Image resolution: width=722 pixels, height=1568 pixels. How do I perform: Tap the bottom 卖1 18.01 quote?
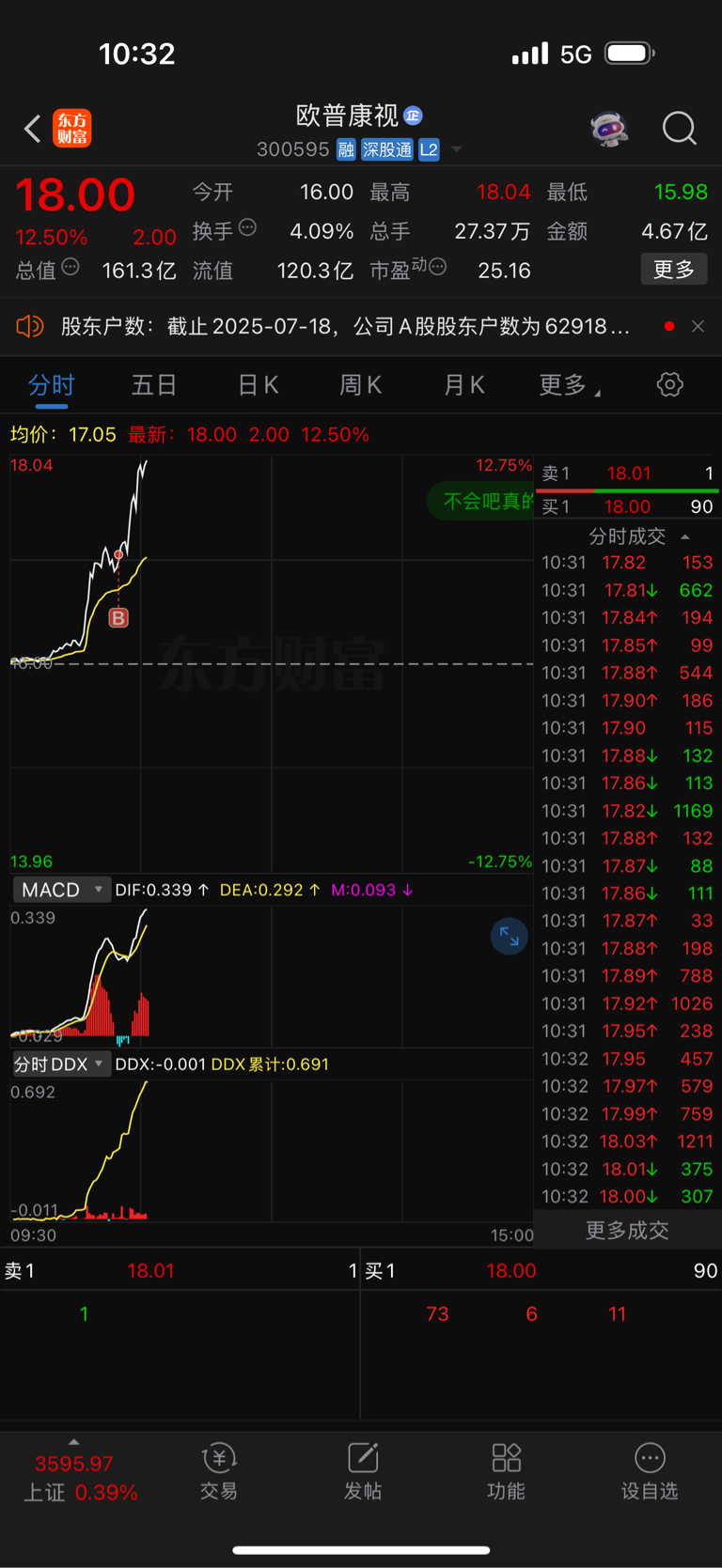[180, 1271]
